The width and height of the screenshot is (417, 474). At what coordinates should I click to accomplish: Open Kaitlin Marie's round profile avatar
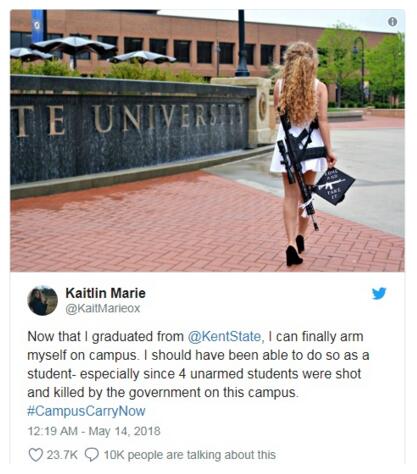point(42,300)
